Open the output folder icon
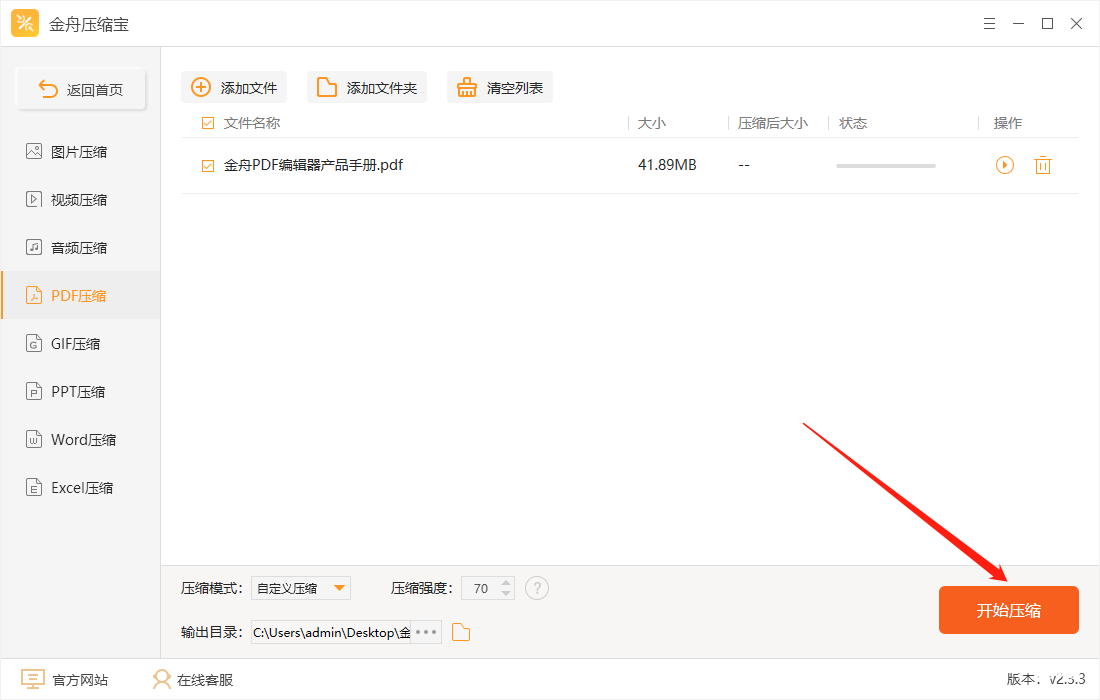Viewport: 1100px width, 700px height. click(461, 632)
